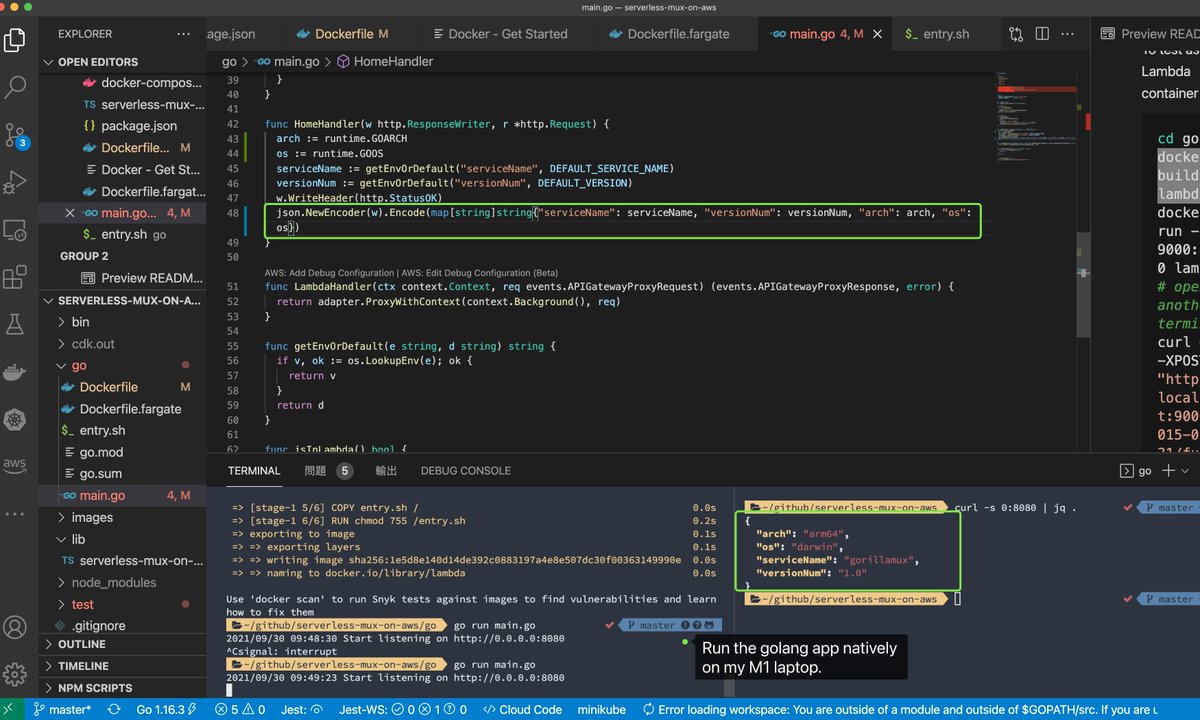The width and height of the screenshot is (1200, 720).
Task: Switch to Docker - Get Started tab
Action: (x=507, y=34)
